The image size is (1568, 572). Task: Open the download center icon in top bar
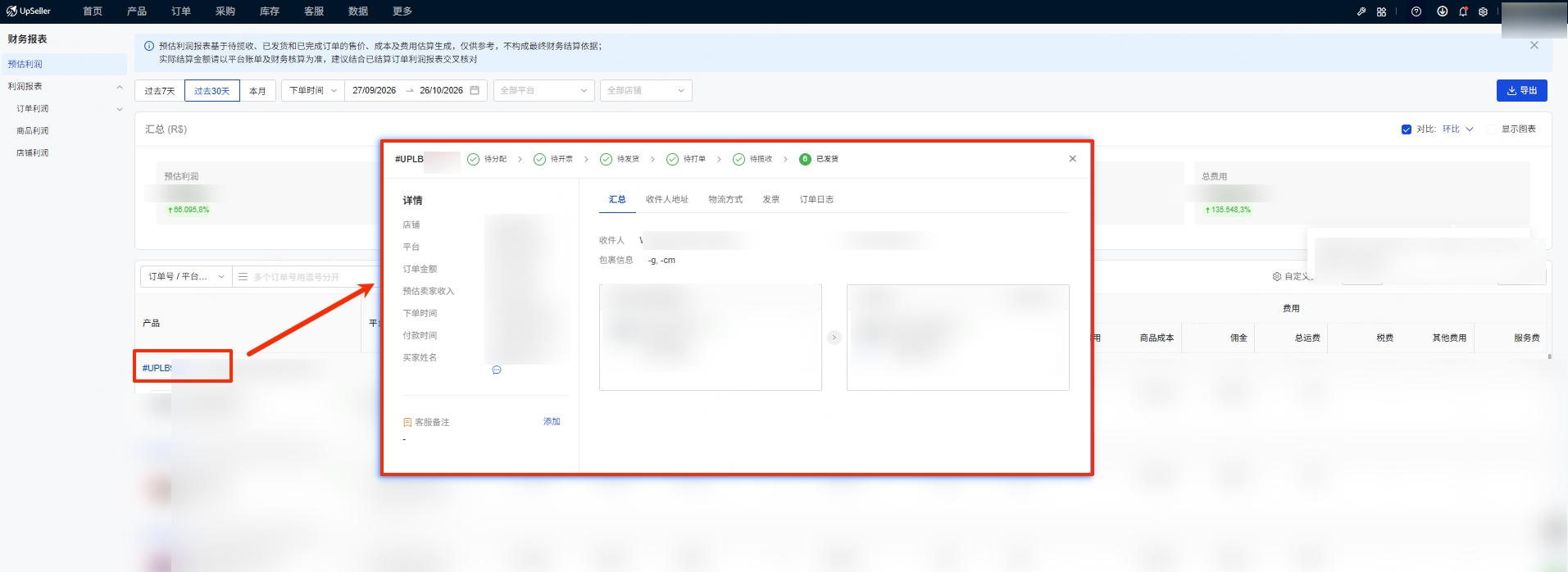pos(1442,11)
